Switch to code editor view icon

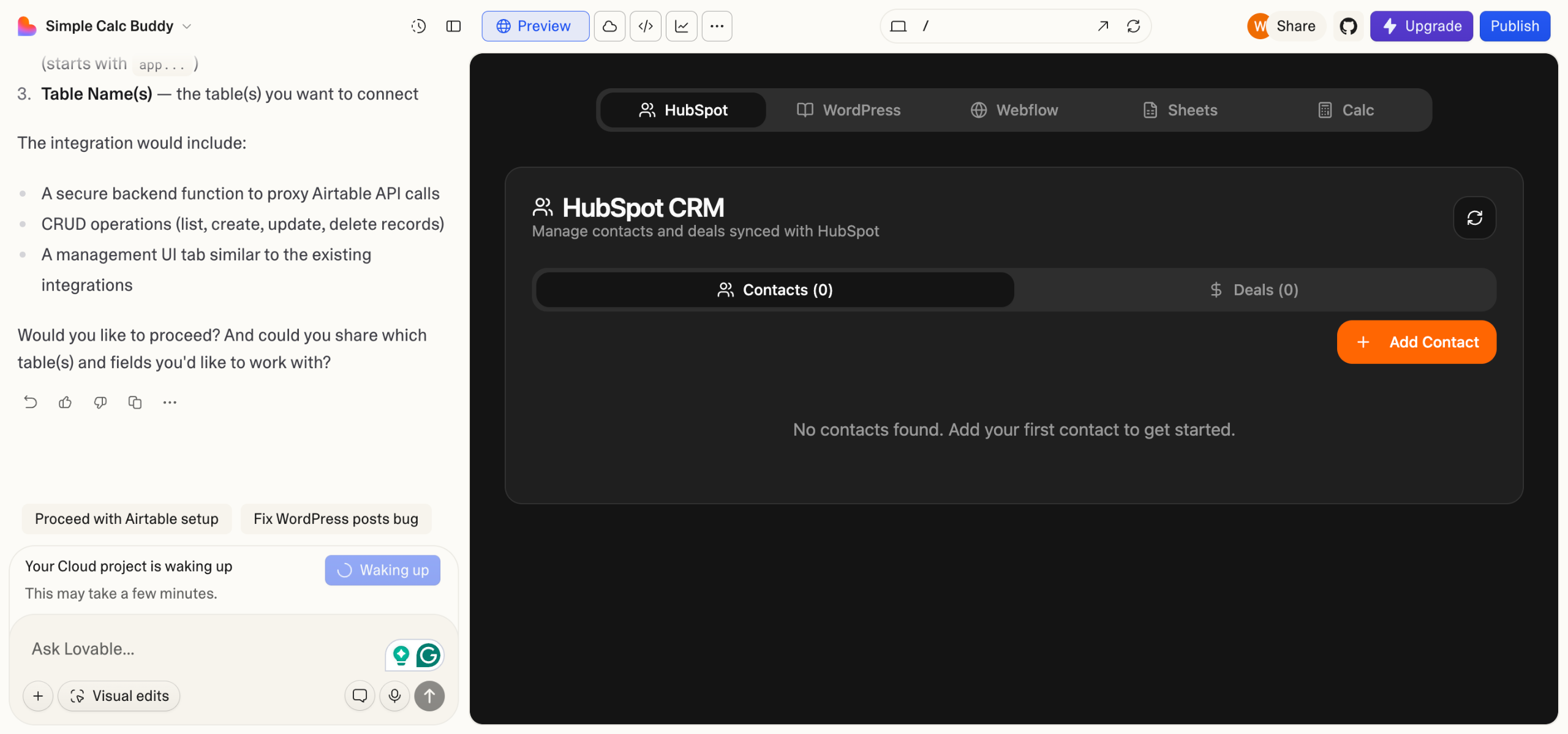coord(646,26)
